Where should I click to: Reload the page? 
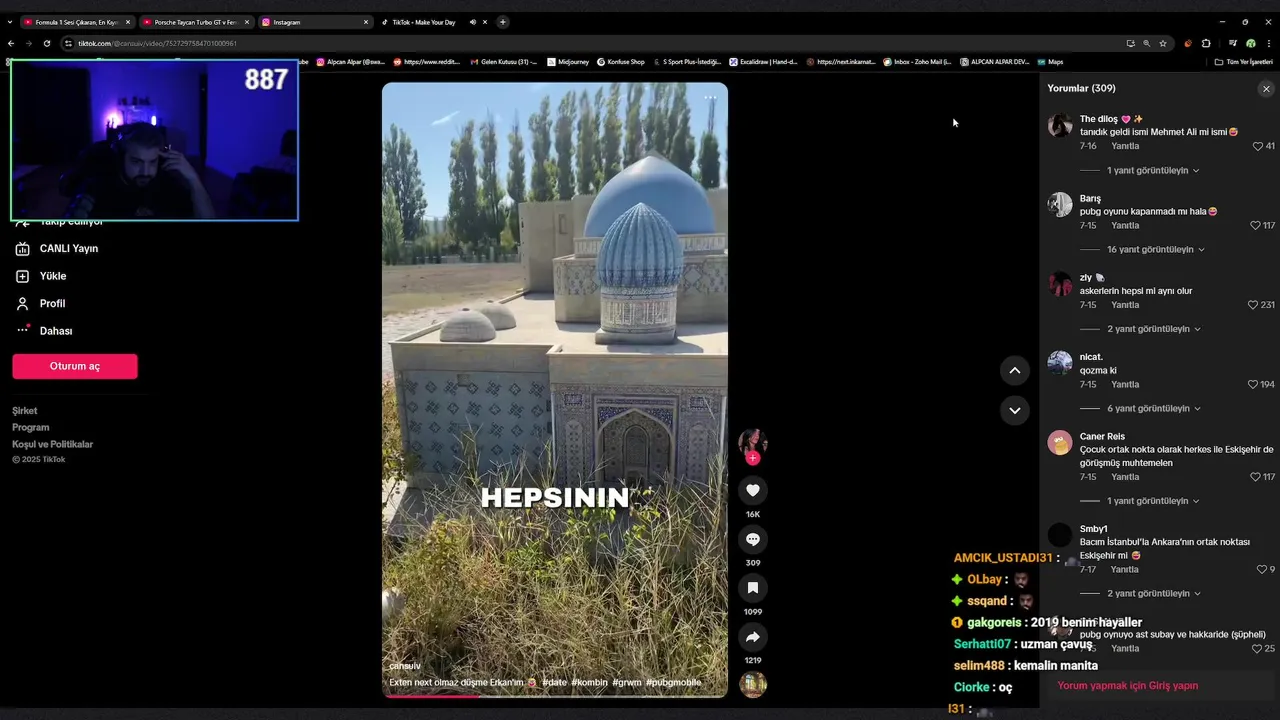tap(46, 43)
